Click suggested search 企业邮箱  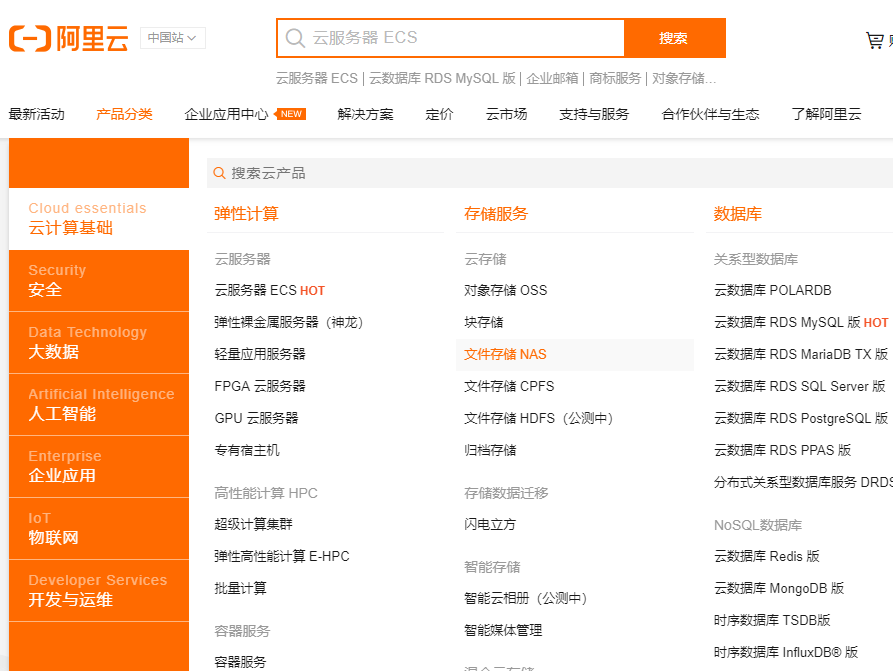(552, 79)
